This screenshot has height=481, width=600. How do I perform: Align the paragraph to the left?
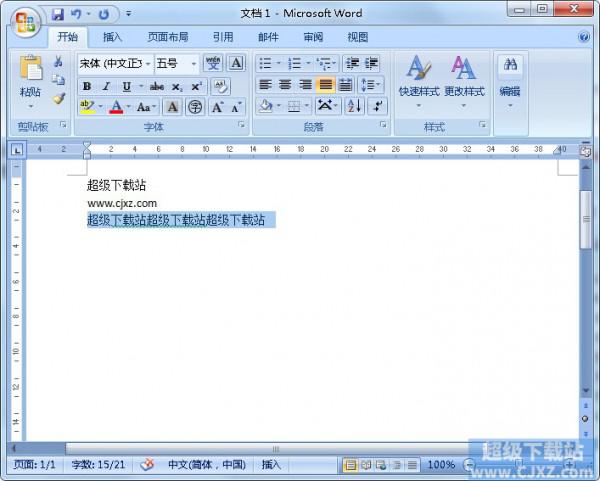click(x=266, y=85)
